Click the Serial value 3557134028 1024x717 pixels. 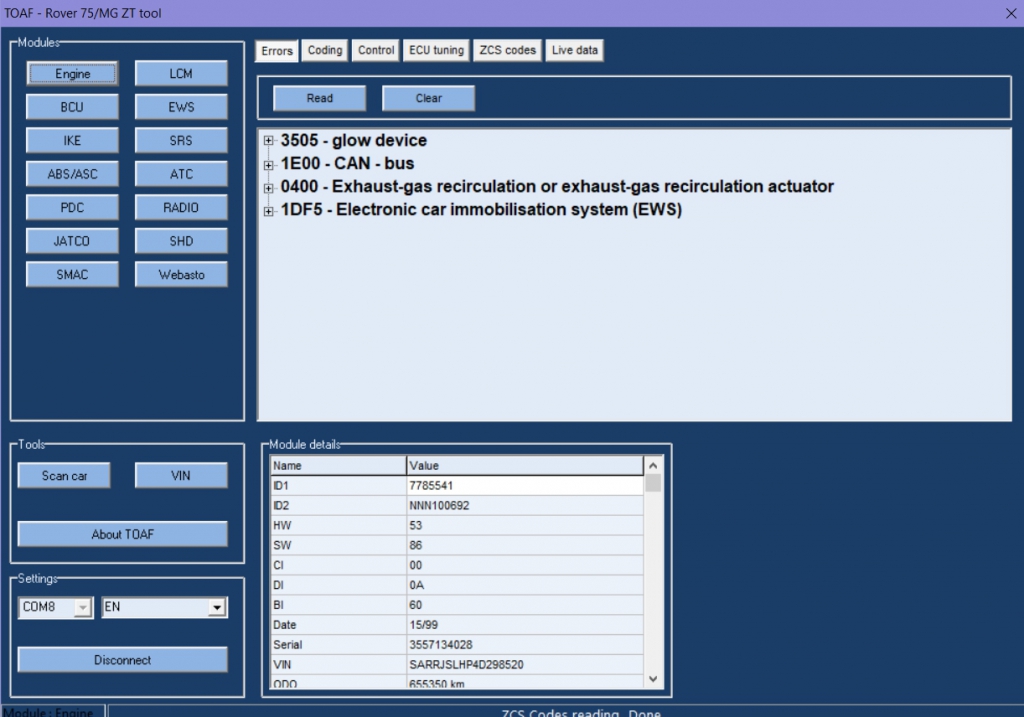pos(524,645)
